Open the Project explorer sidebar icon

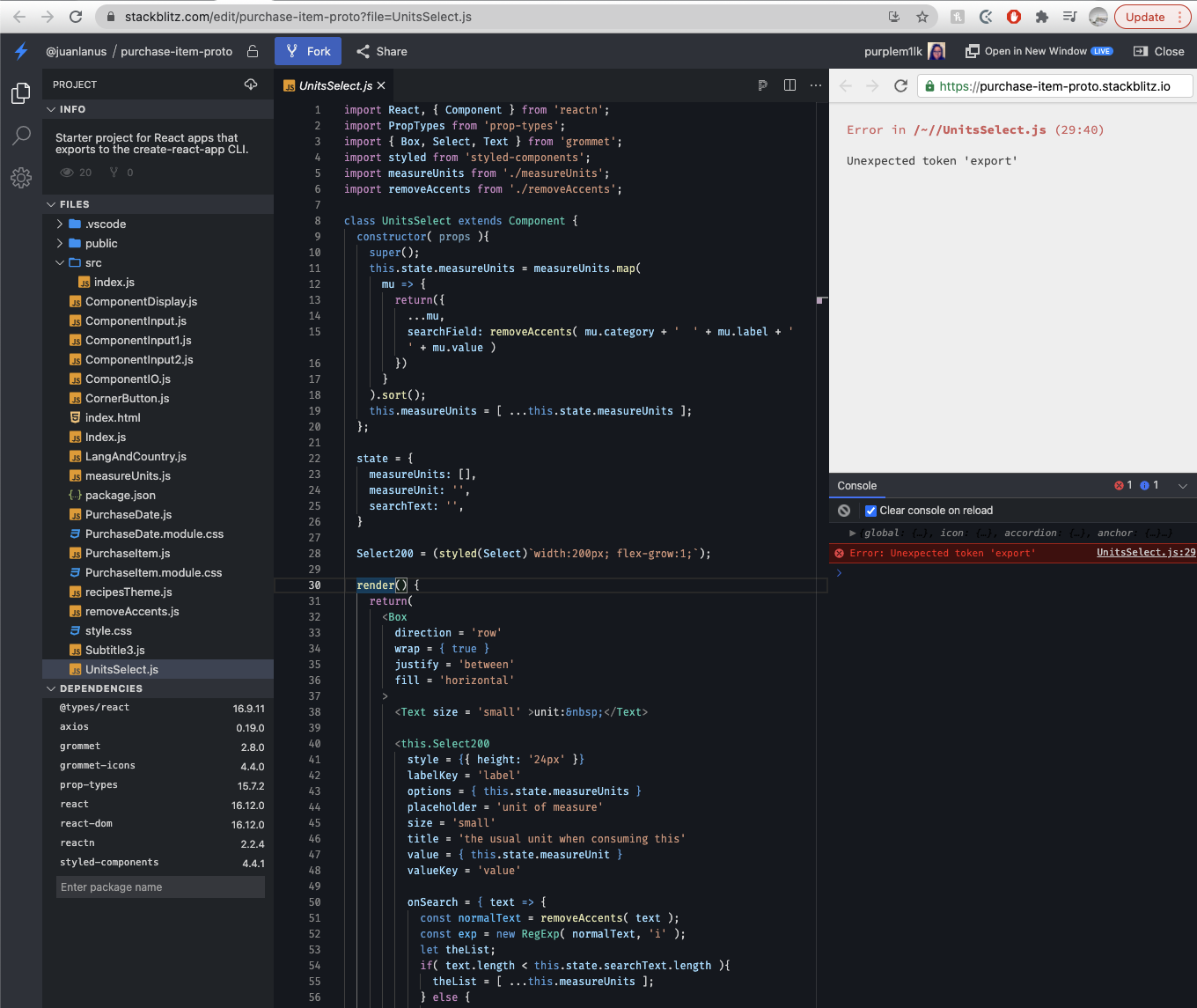point(21,93)
